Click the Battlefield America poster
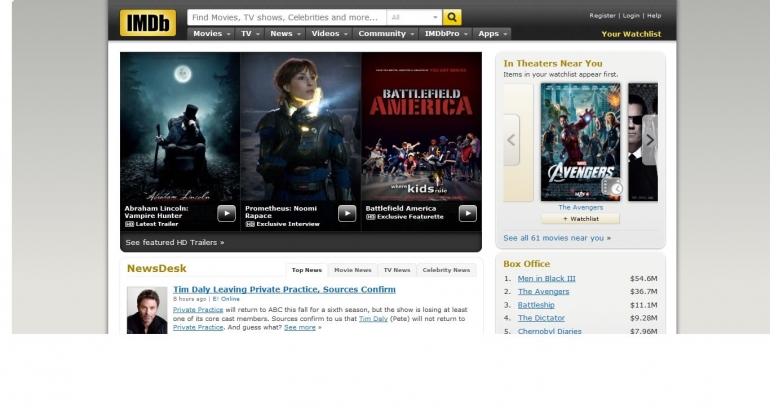 [x=421, y=127]
